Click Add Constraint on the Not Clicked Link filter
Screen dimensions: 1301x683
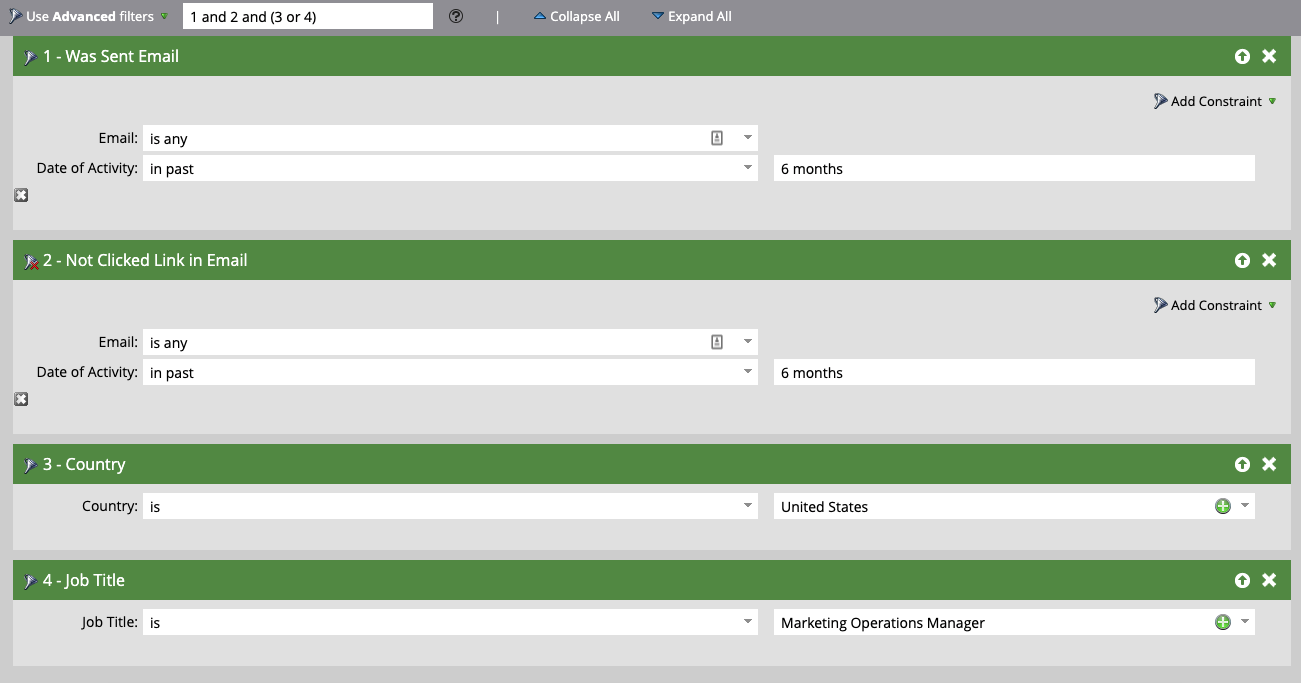tap(1214, 305)
